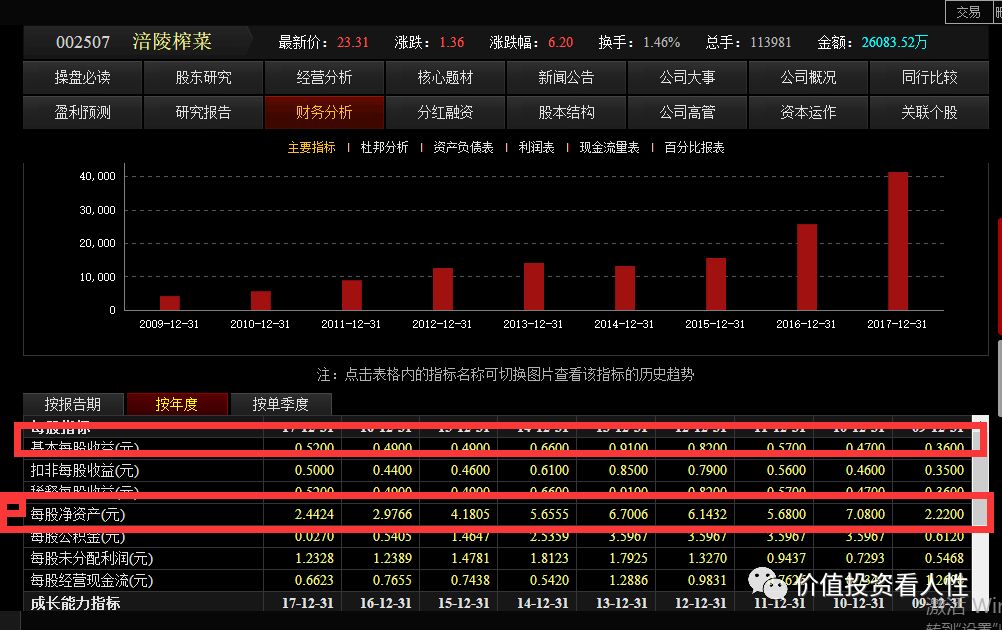This screenshot has width=1002, height=630.
Task: Open the 研究报告 section
Action: tap(203, 112)
